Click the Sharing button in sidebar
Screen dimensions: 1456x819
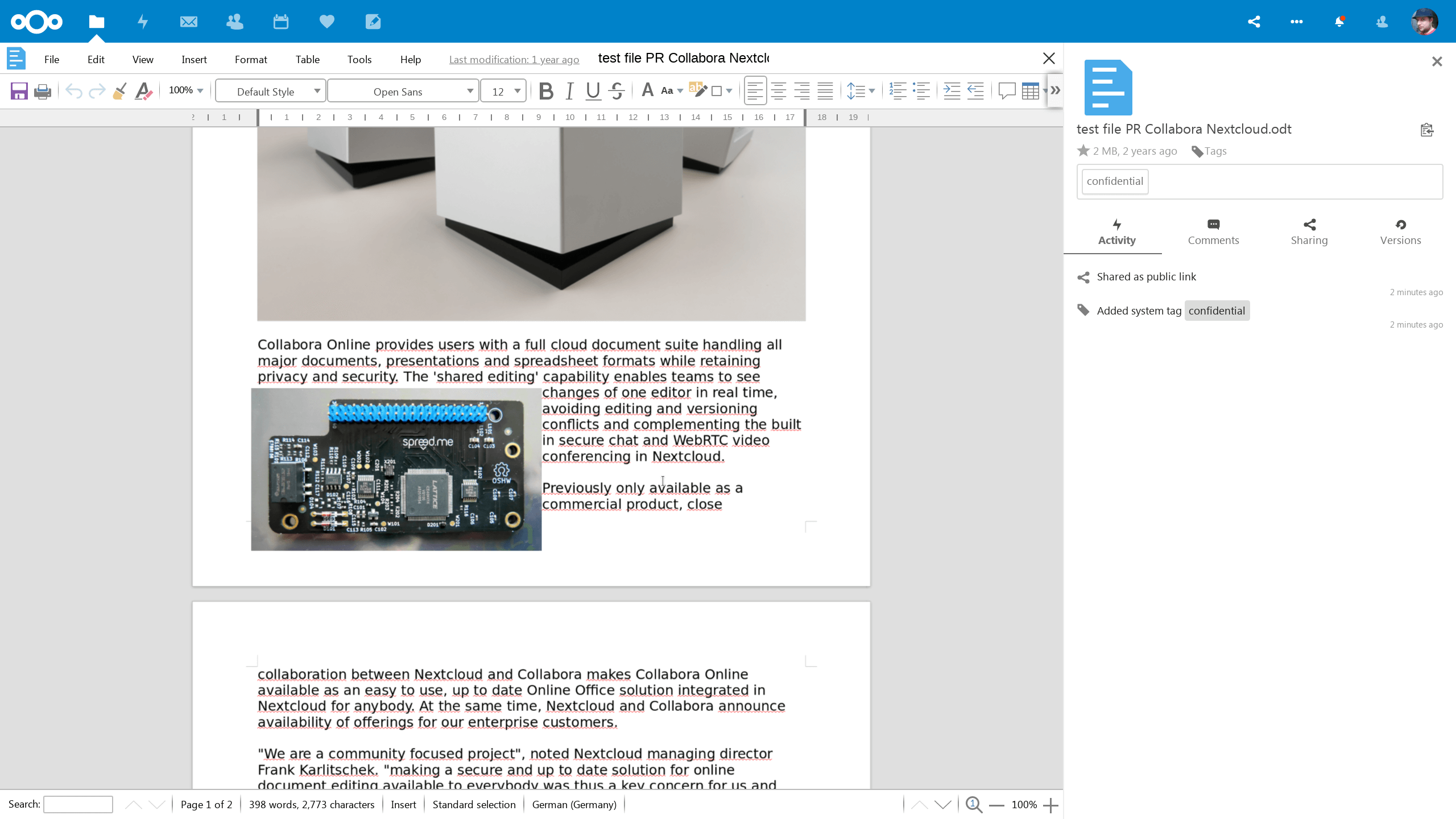click(1308, 230)
